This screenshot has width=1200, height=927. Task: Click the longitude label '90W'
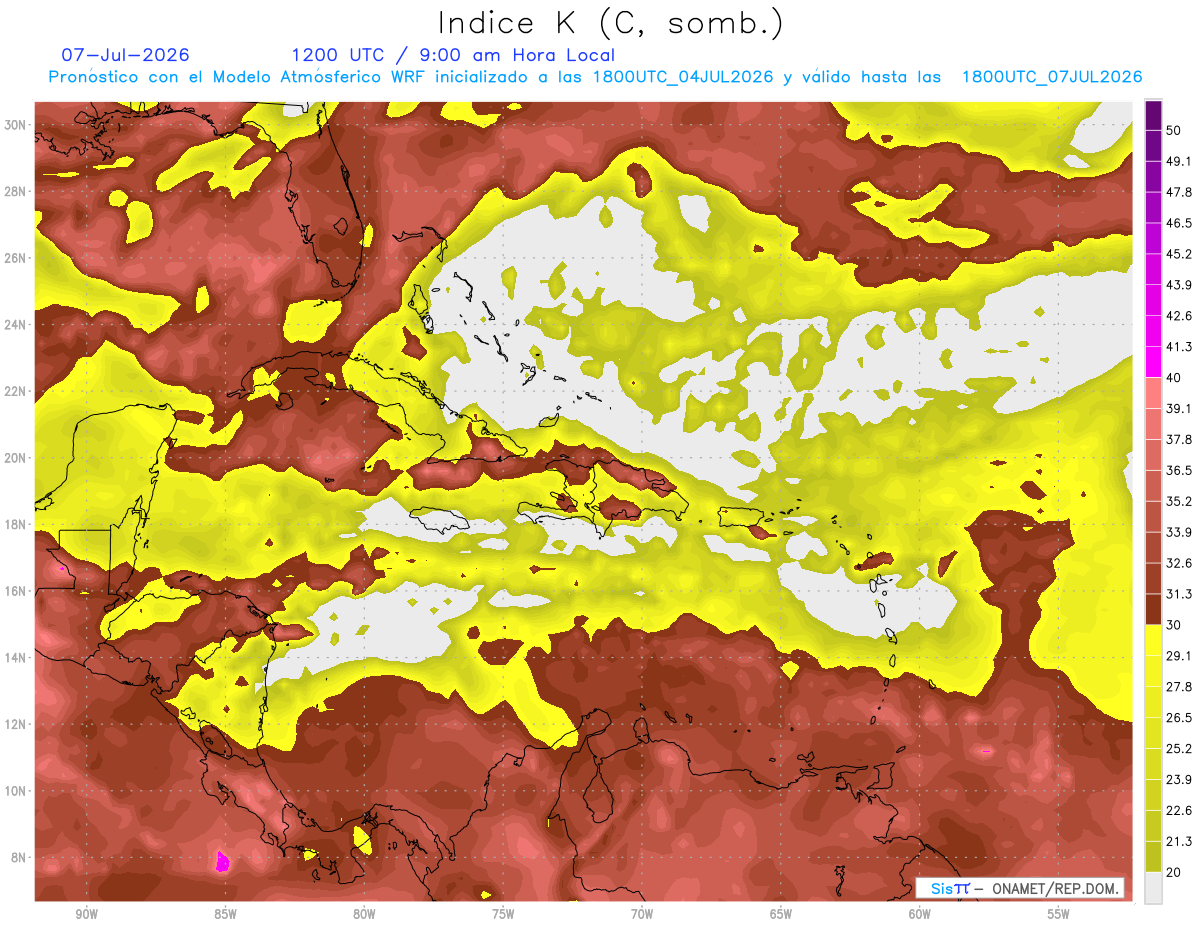pyautogui.click(x=86, y=914)
